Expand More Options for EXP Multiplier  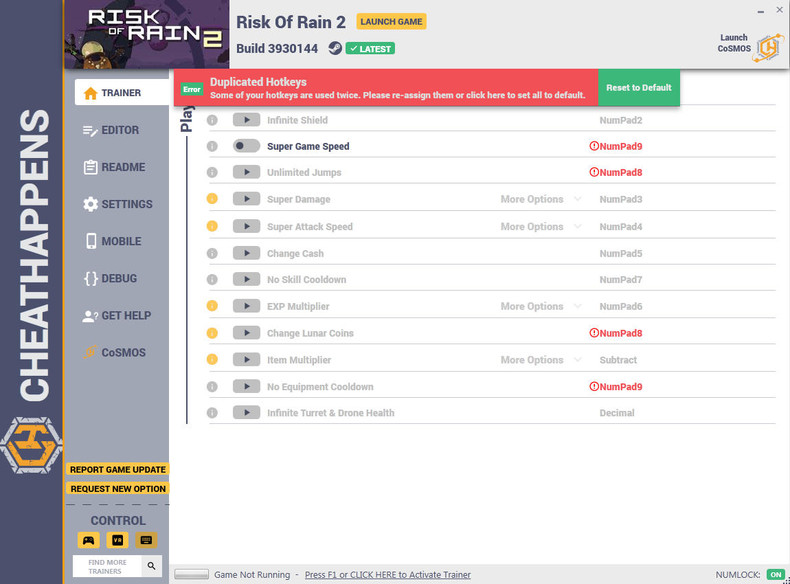click(541, 306)
